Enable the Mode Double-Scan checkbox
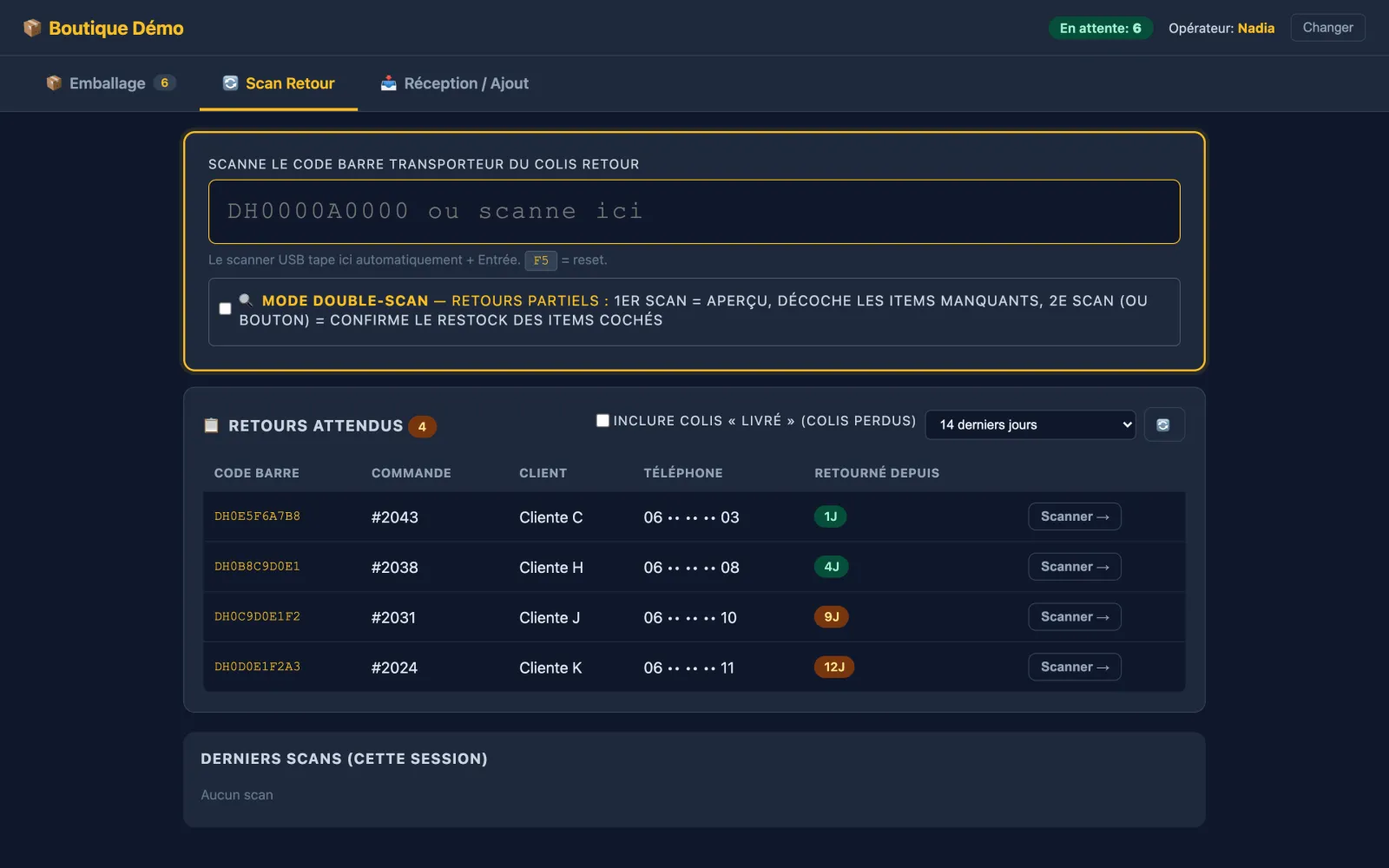This screenshot has width=1389, height=868. (x=225, y=308)
